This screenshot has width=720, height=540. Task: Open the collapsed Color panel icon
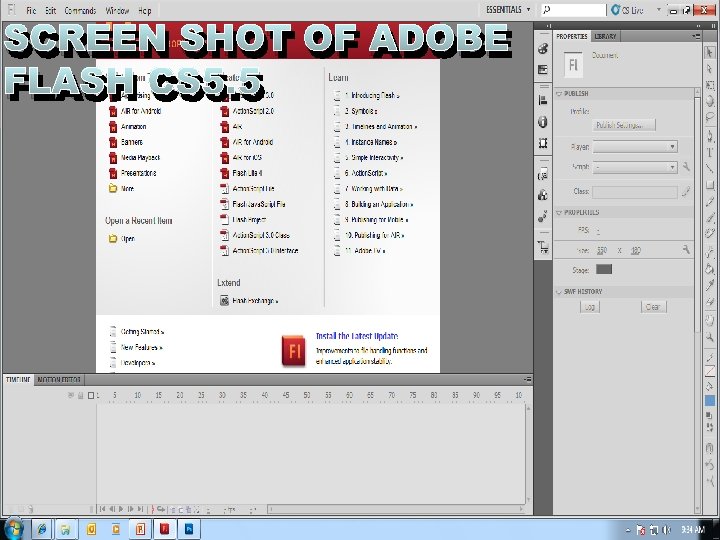pyautogui.click(x=543, y=48)
